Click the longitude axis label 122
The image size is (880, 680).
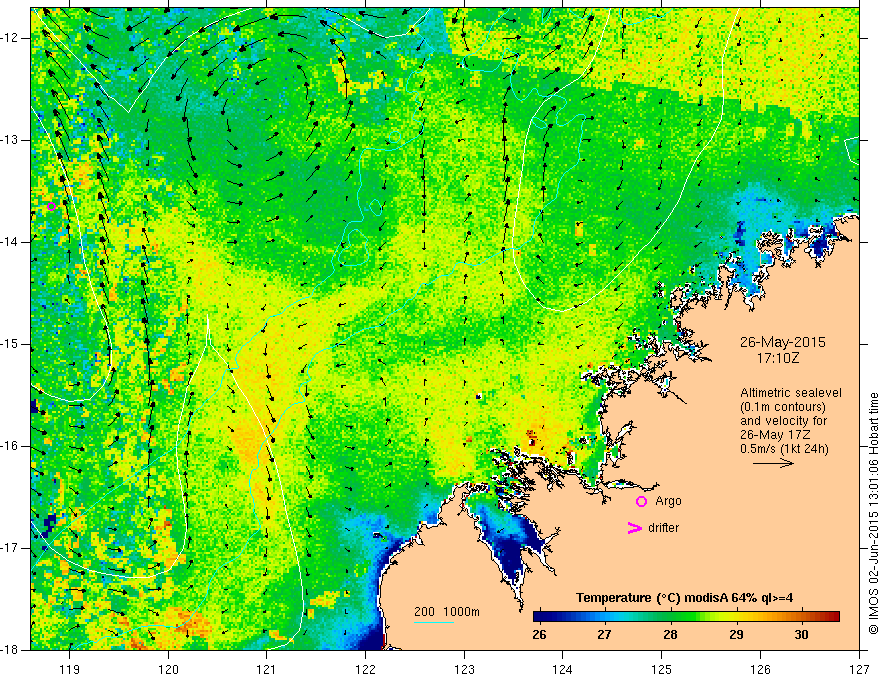pos(365,669)
